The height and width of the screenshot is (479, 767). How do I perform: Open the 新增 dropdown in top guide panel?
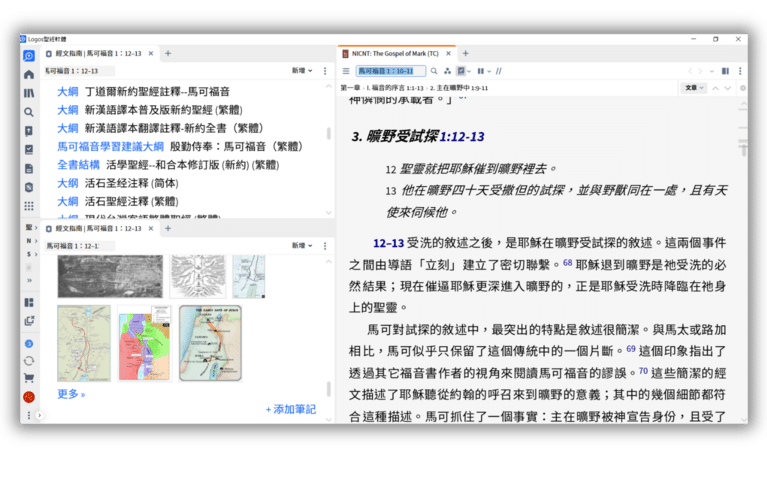(302, 71)
